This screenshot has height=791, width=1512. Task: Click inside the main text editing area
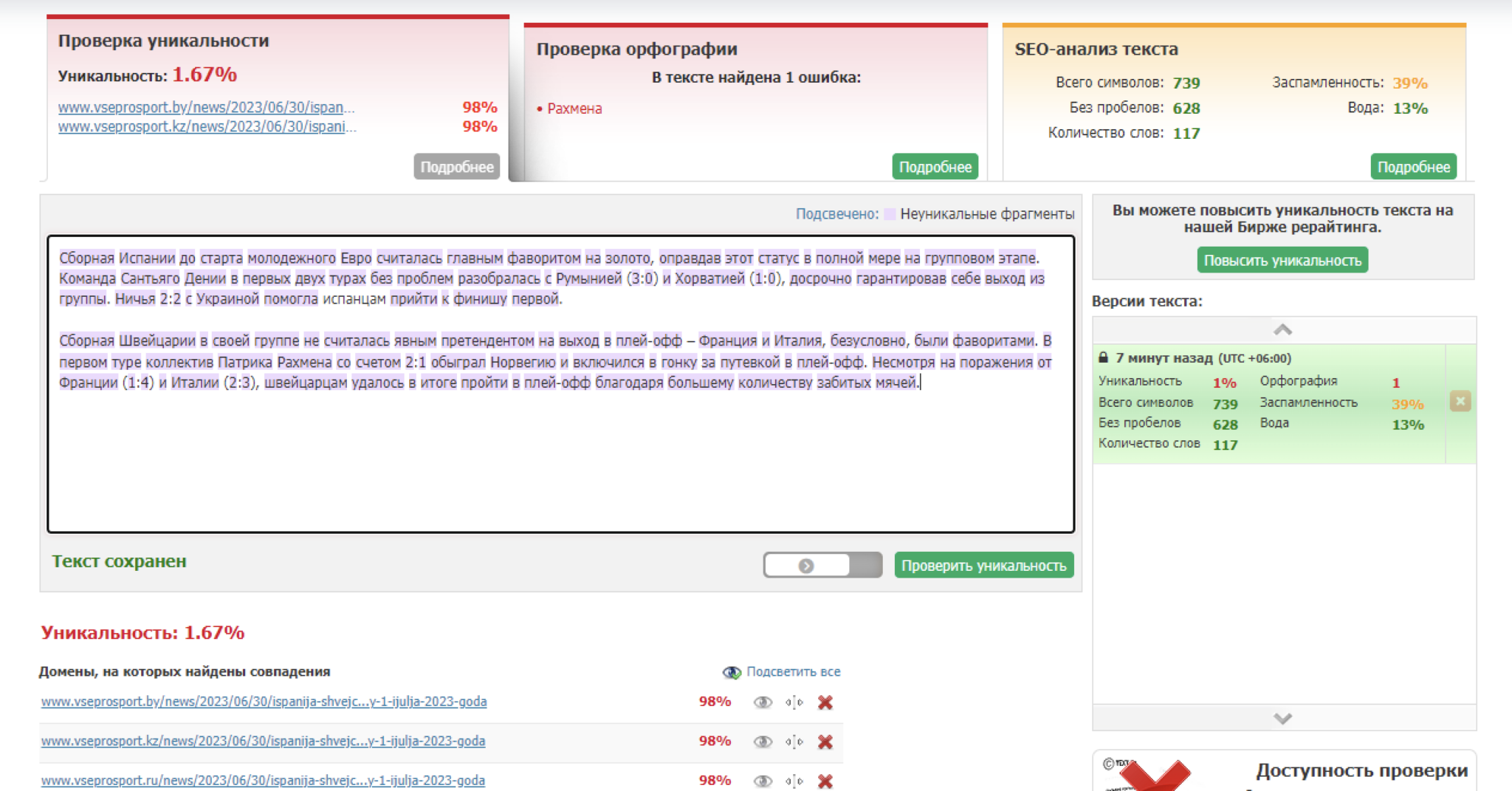coord(561,458)
